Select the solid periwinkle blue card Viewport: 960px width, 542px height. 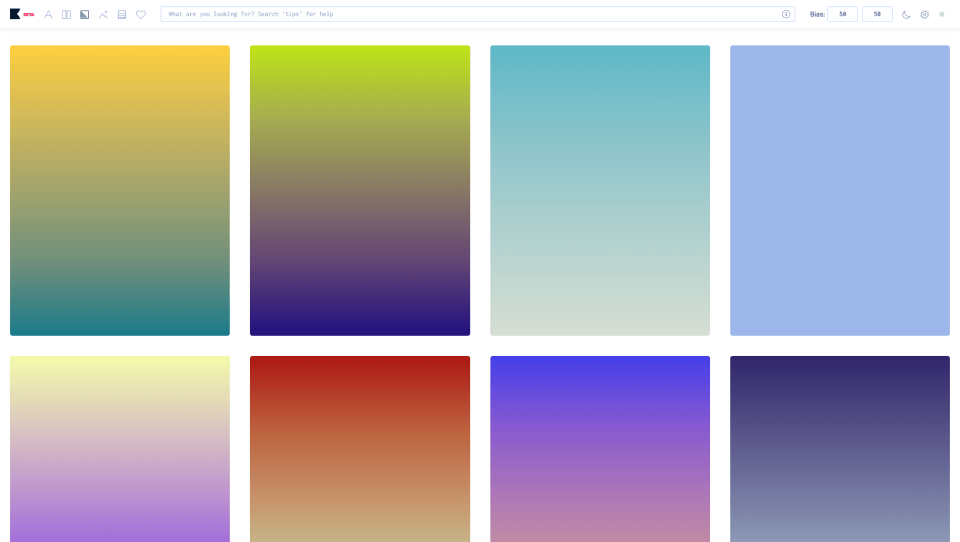click(x=840, y=190)
